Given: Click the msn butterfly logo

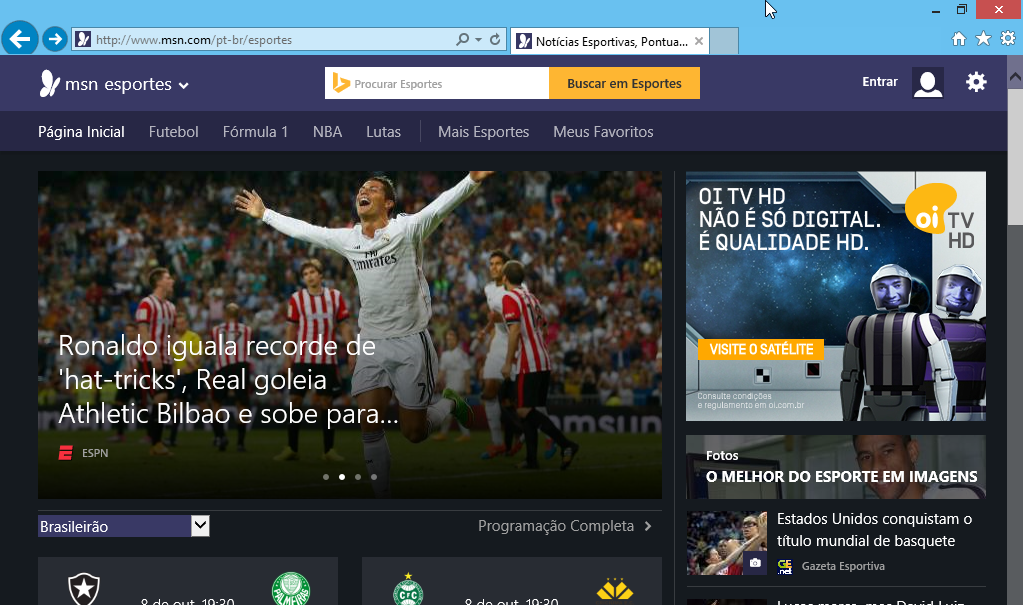Looking at the screenshot, I should (50, 84).
